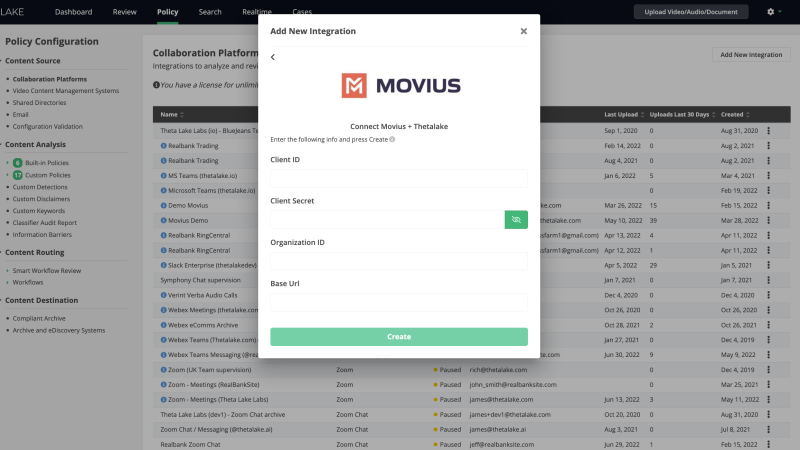Open Collaboration Platforms in sidebar
800x450 pixels.
tap(49, 79)
